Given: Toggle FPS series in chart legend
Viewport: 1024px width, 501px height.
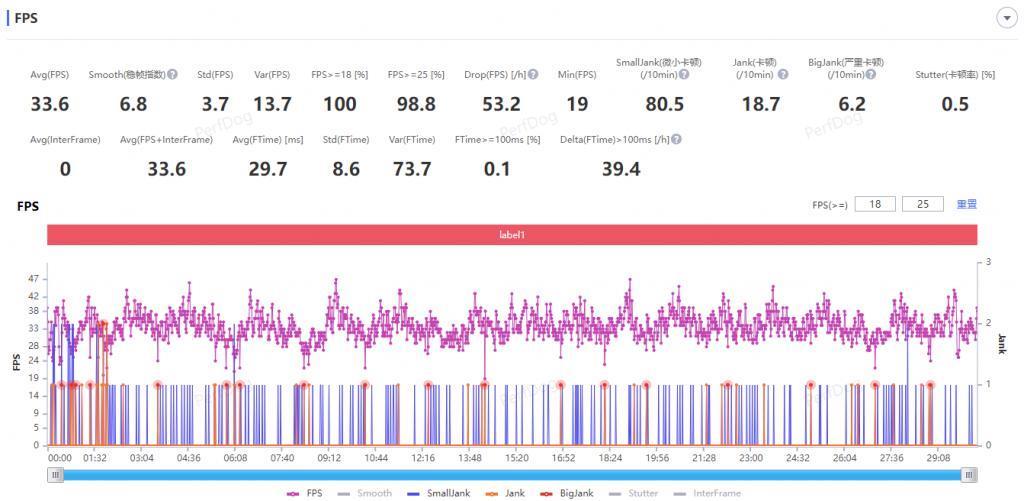Looking at the screenshot, I should tap(305, 493).
